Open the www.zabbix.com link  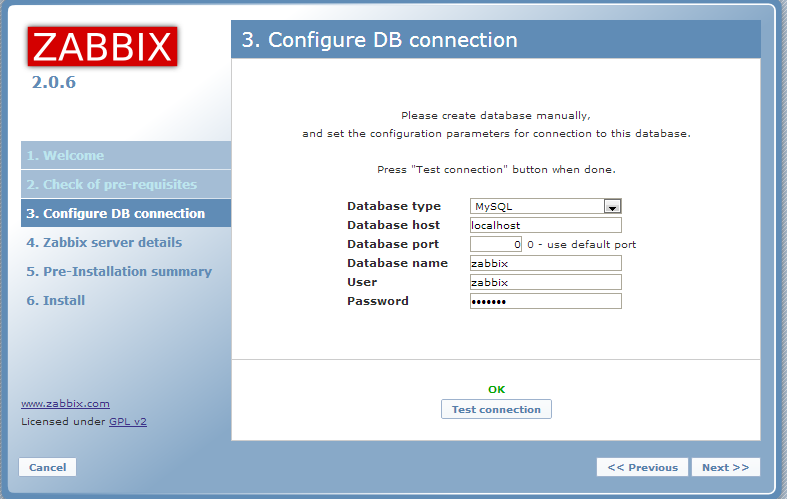coord(65,404)
